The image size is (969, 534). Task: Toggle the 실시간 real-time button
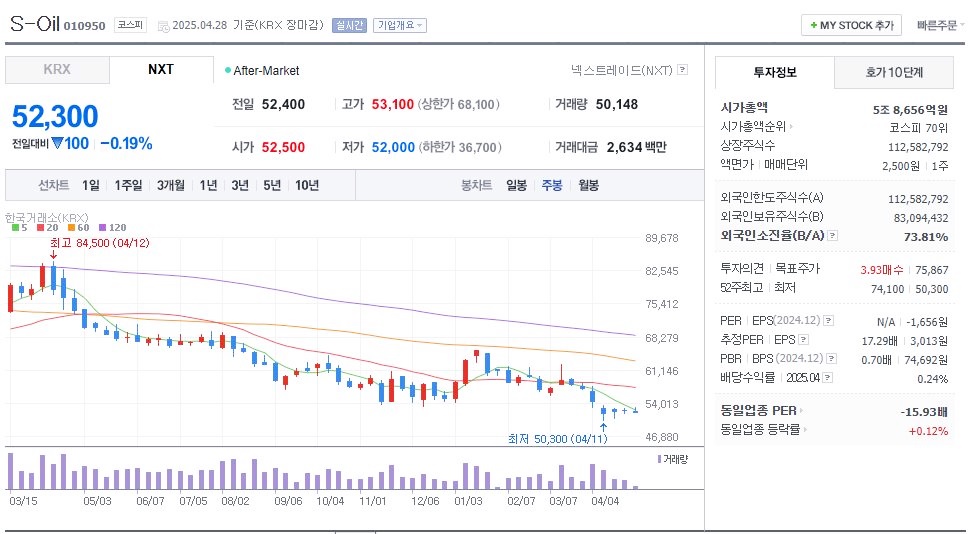coord(349,25)
